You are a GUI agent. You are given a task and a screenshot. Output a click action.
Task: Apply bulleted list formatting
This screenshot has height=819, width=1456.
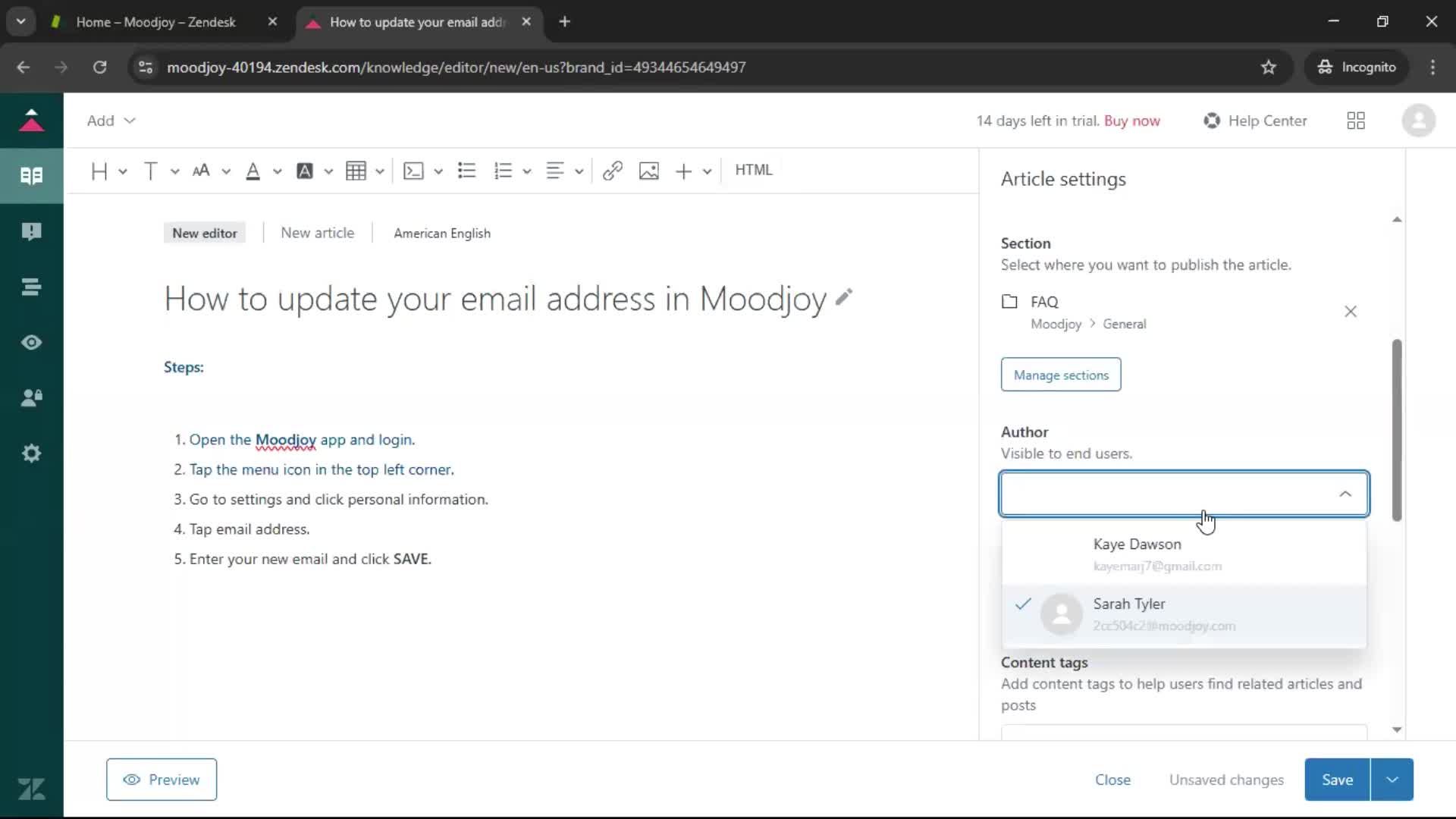click(x=467, y=171)
